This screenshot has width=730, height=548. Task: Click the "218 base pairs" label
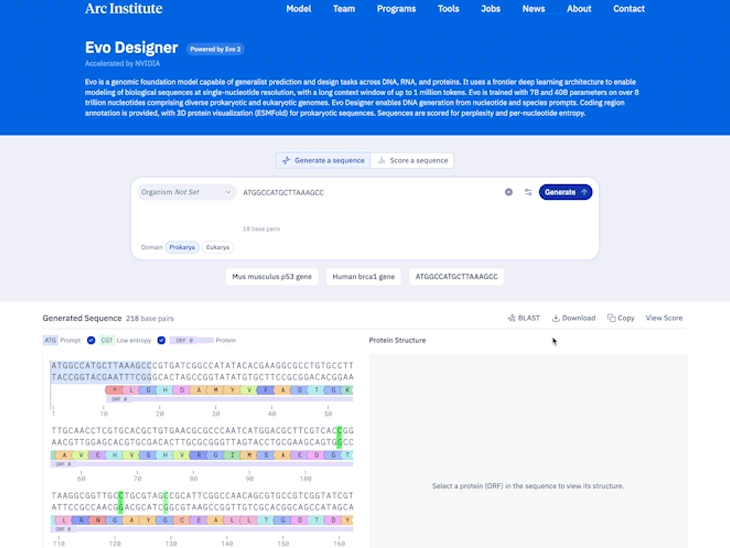[149, 318]
